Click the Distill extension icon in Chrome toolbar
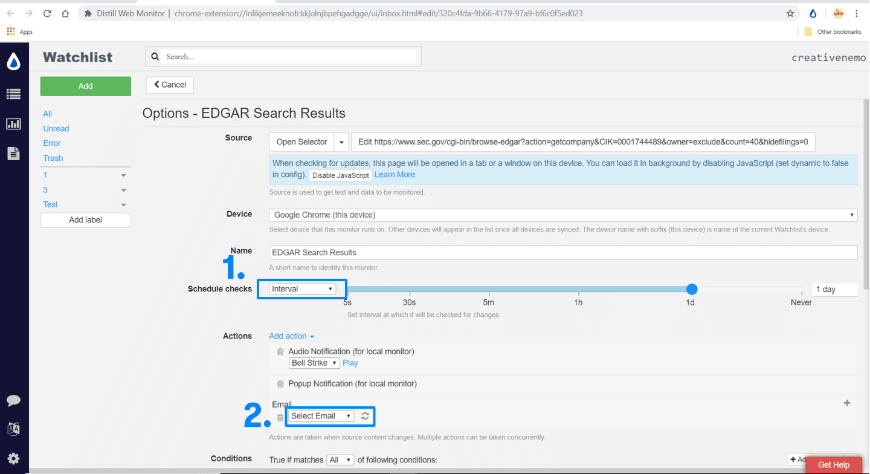Screen dimensions: 870x474 (813, 14)
